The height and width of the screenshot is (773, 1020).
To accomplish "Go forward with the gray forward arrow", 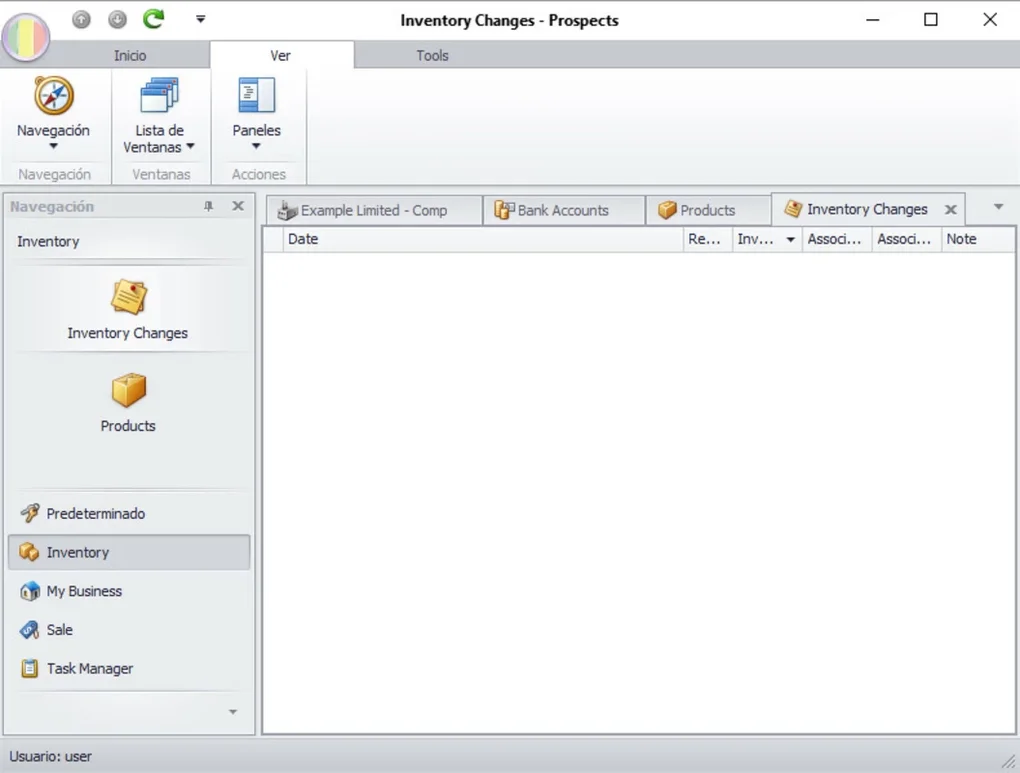I will point(118,20).
